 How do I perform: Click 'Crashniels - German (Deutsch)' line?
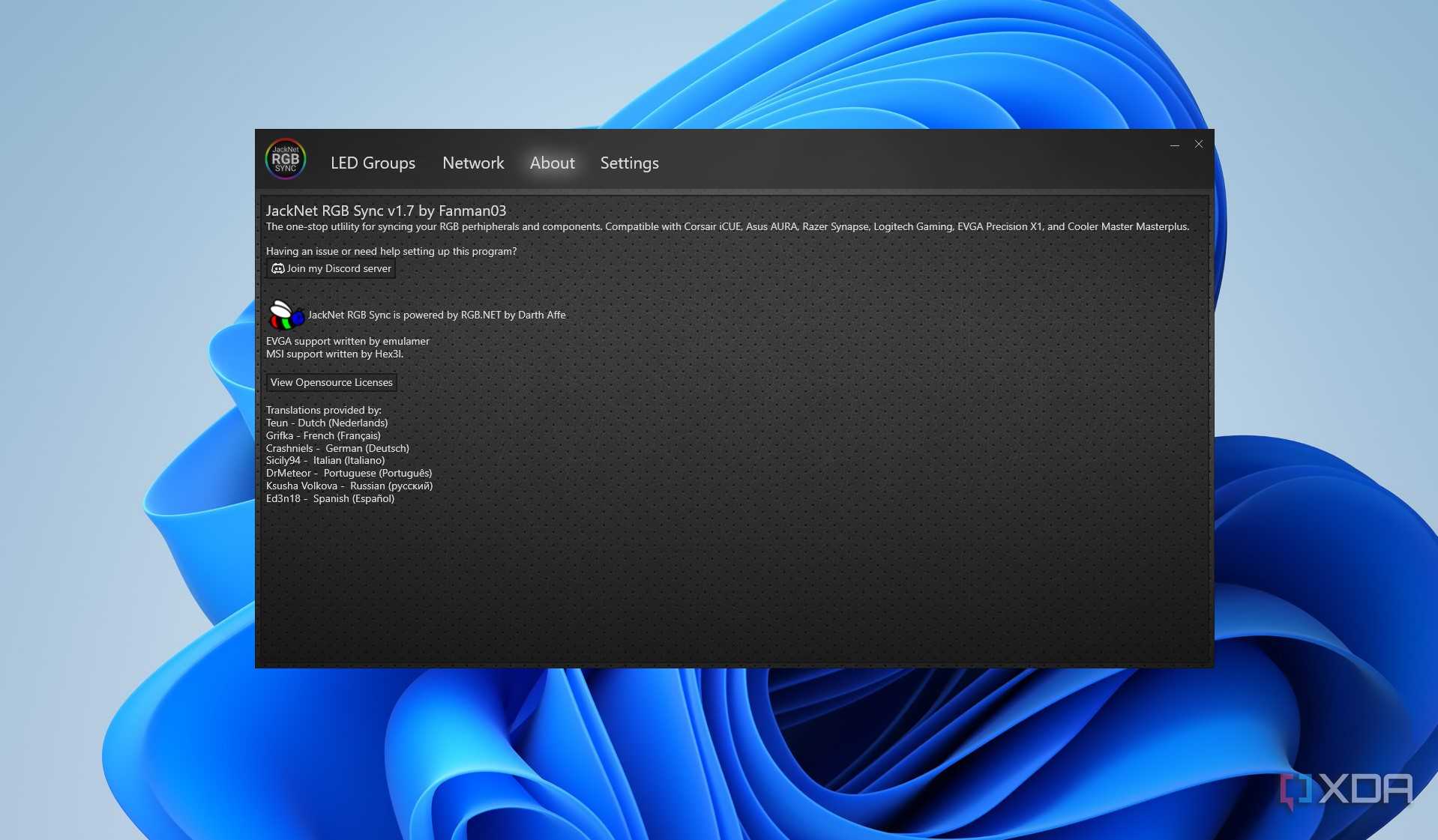pos(337,448)
